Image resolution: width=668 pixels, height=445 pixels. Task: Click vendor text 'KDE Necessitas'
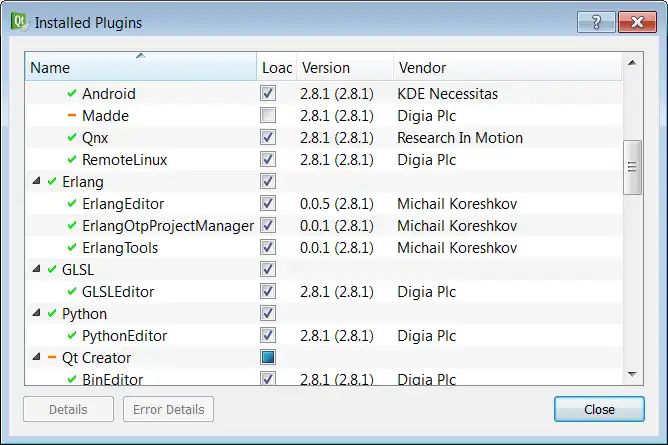pyautogui.click(x=447, y=93)
